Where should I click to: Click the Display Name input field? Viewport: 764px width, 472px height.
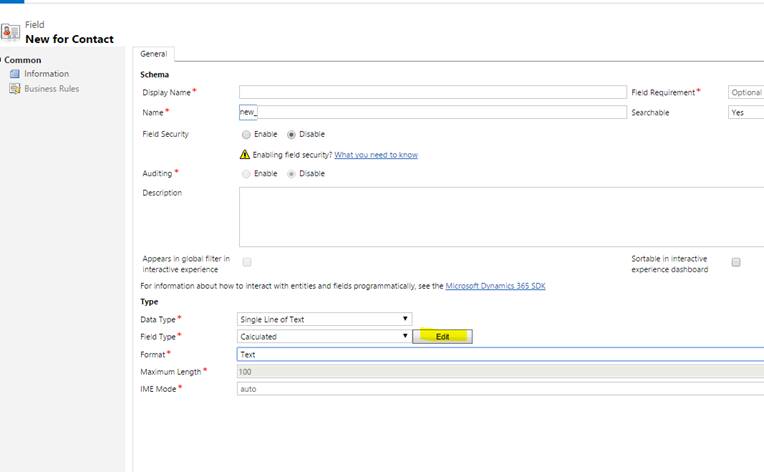[x=433, y=92]
